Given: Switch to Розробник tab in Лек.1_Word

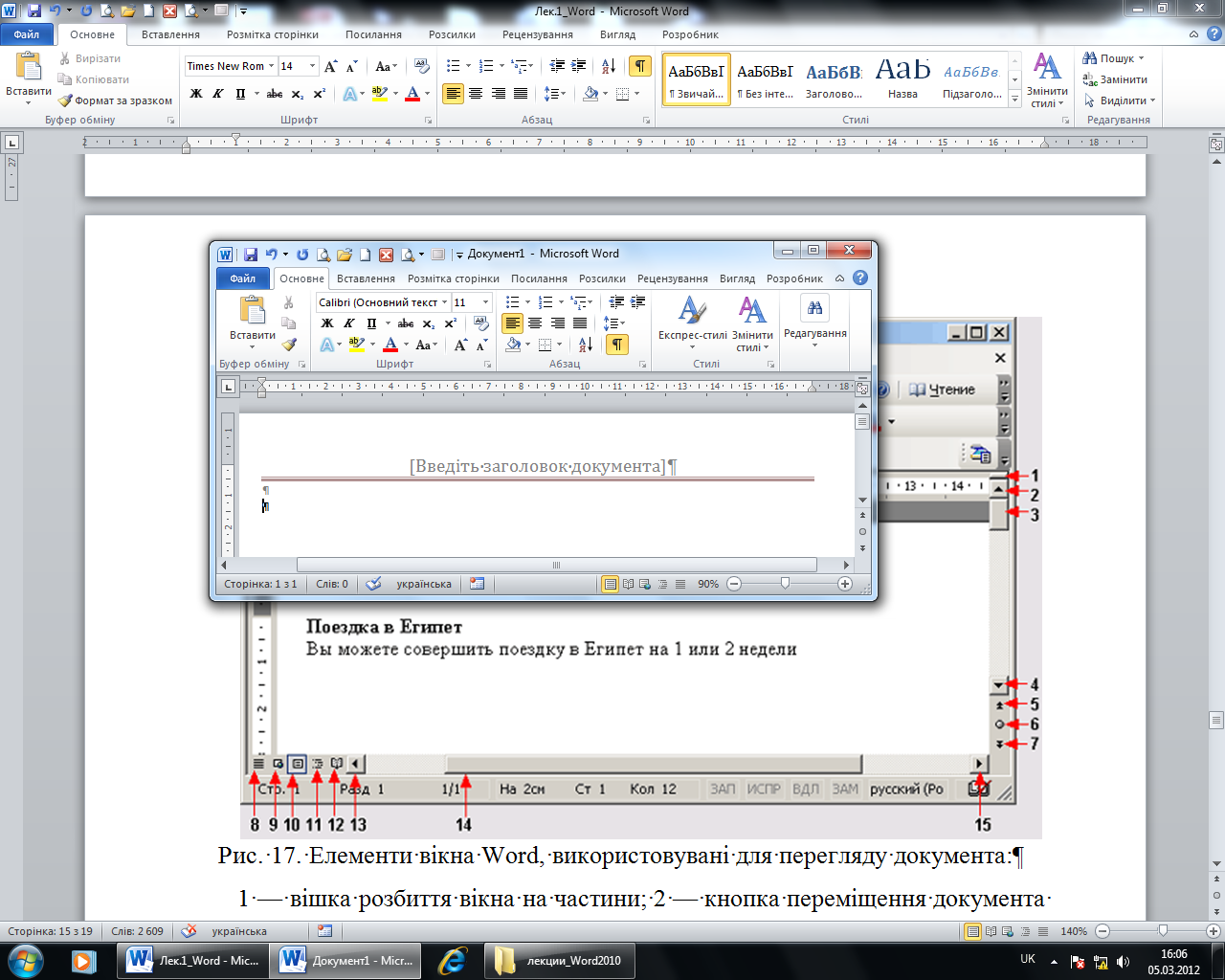Looking at the screenshot, I should (x=690, y=34).
